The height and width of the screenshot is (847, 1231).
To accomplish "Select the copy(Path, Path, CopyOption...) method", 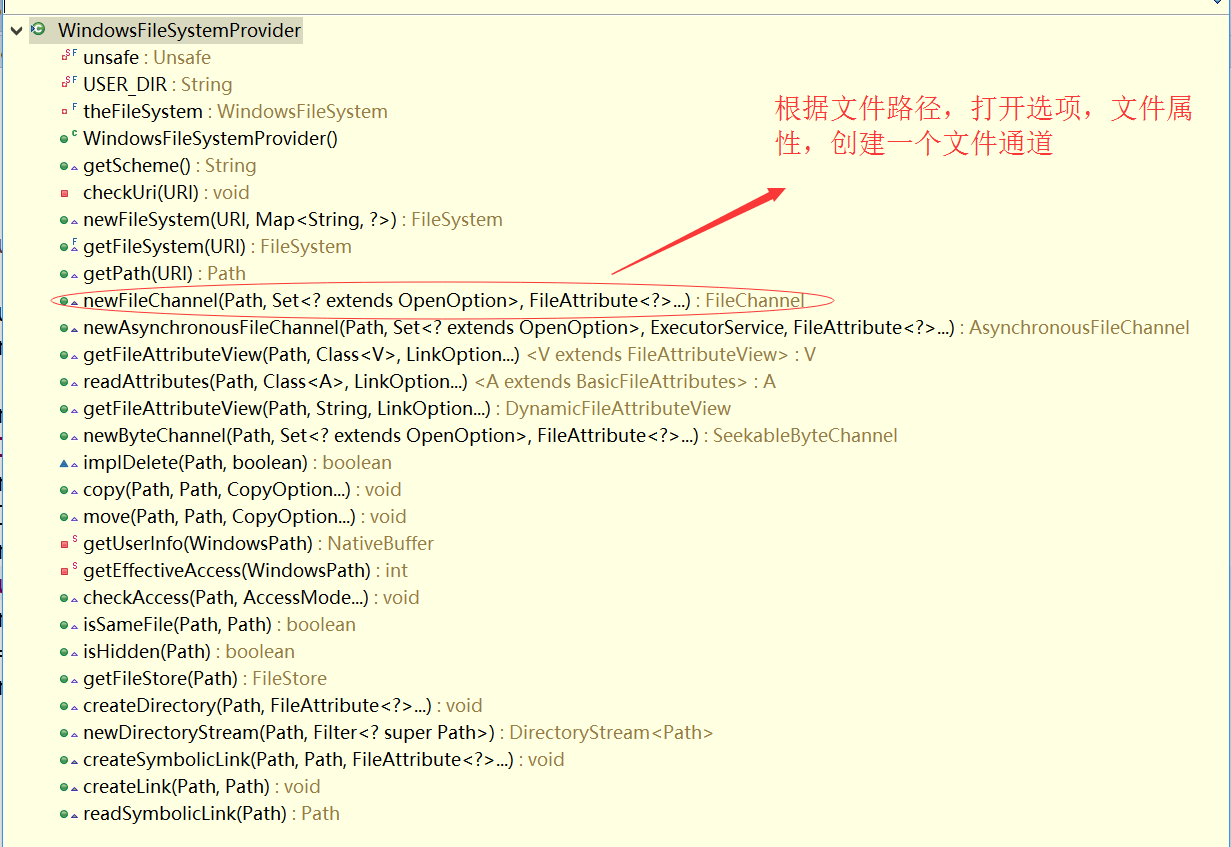I will pyautogui.click(x=242, y=490).
